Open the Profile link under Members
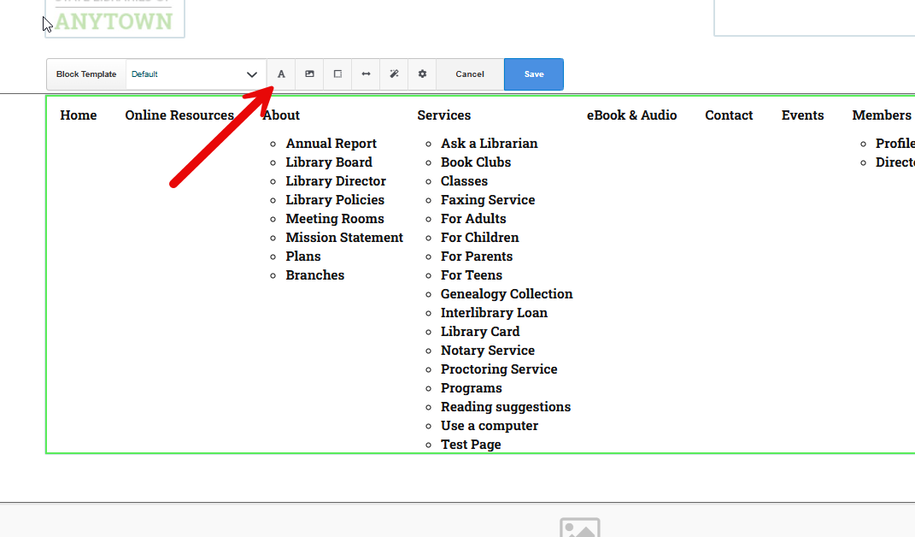Image resolution: width=915 pixels, height=537 pixels. (x=895, y=144)
